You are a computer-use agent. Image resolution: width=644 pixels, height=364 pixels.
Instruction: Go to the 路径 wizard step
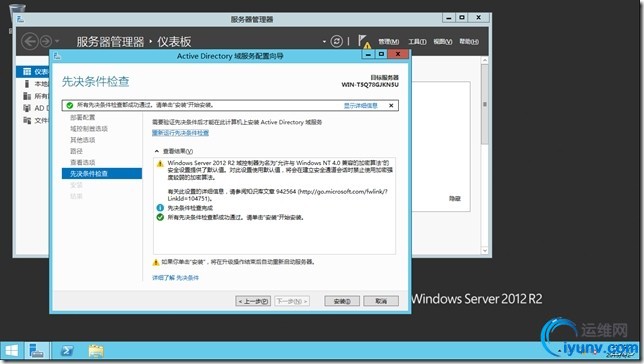tap(76, 151)
